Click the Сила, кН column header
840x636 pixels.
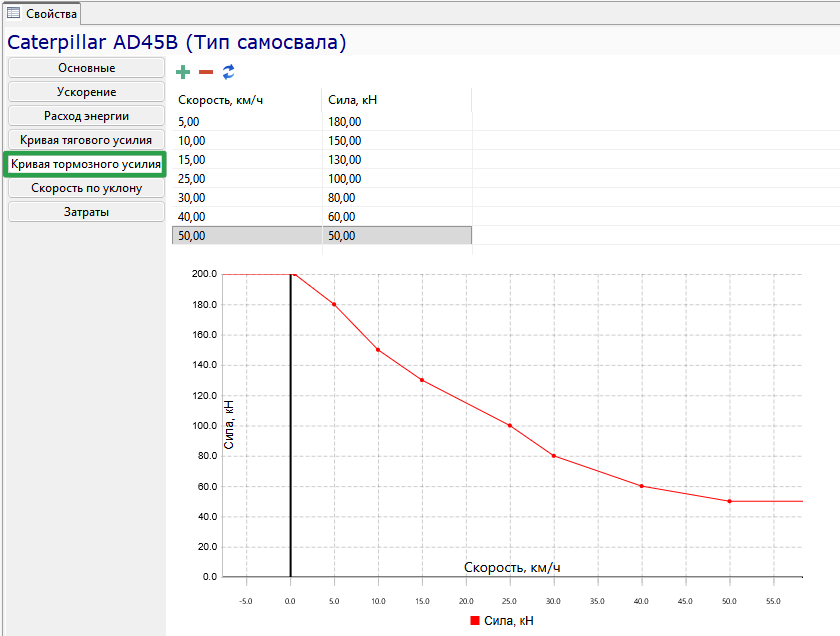click(397, 100)
